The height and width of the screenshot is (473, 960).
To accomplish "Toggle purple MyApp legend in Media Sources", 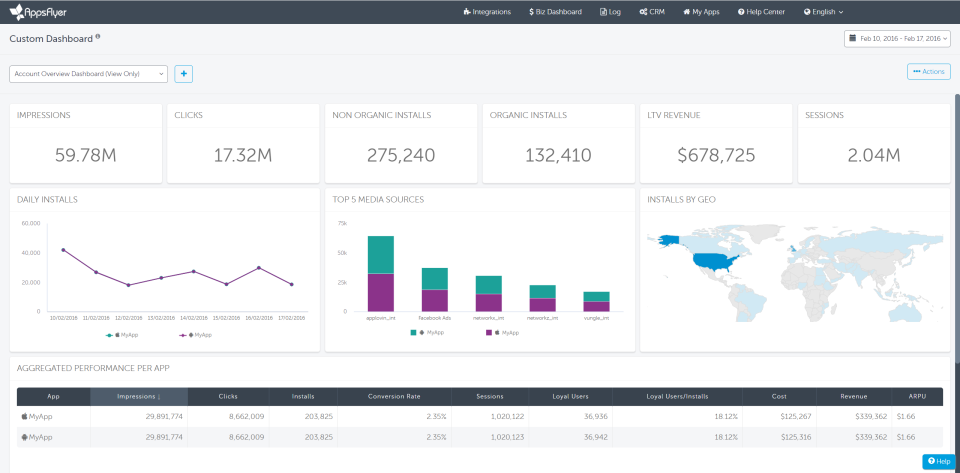I will 503,331.
